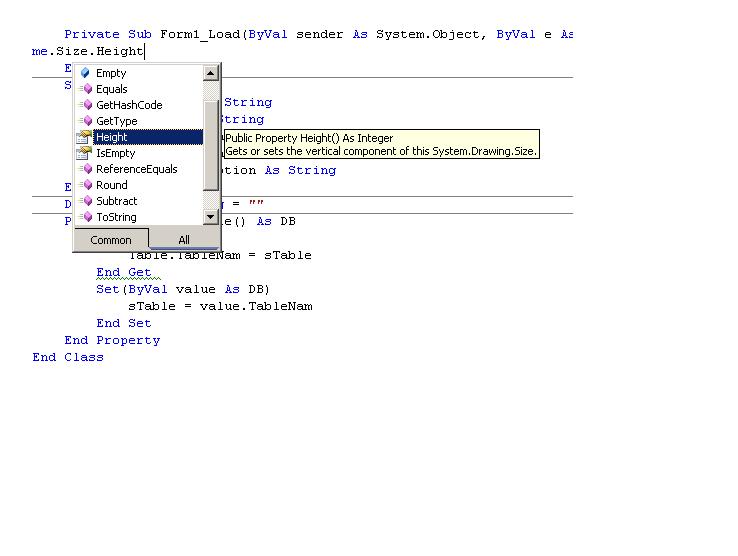The image size is (738, 556).
Task: Click the Round method icon
Action: point(86,185)
